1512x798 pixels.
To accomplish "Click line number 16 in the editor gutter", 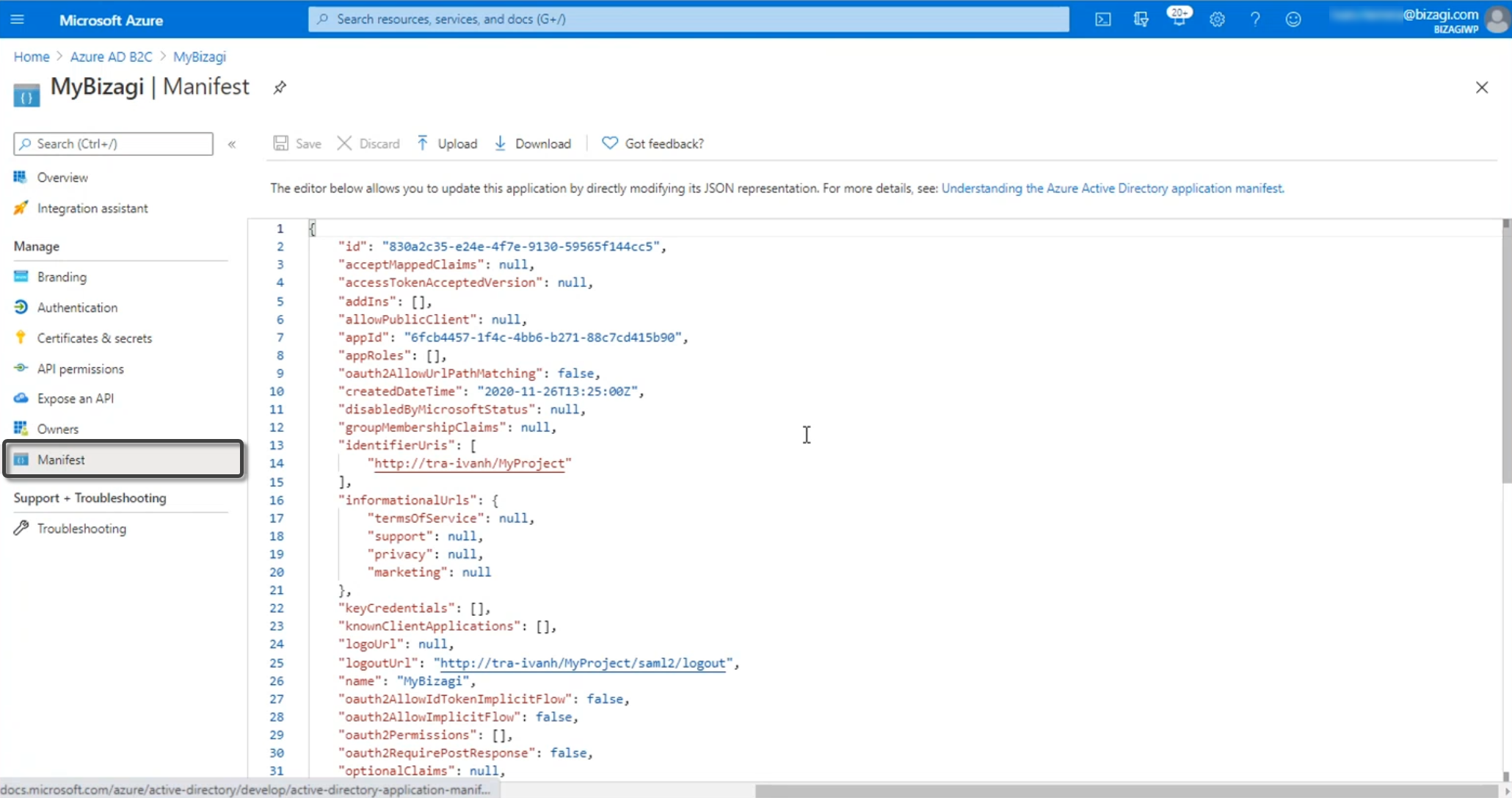I will point(276,500).
